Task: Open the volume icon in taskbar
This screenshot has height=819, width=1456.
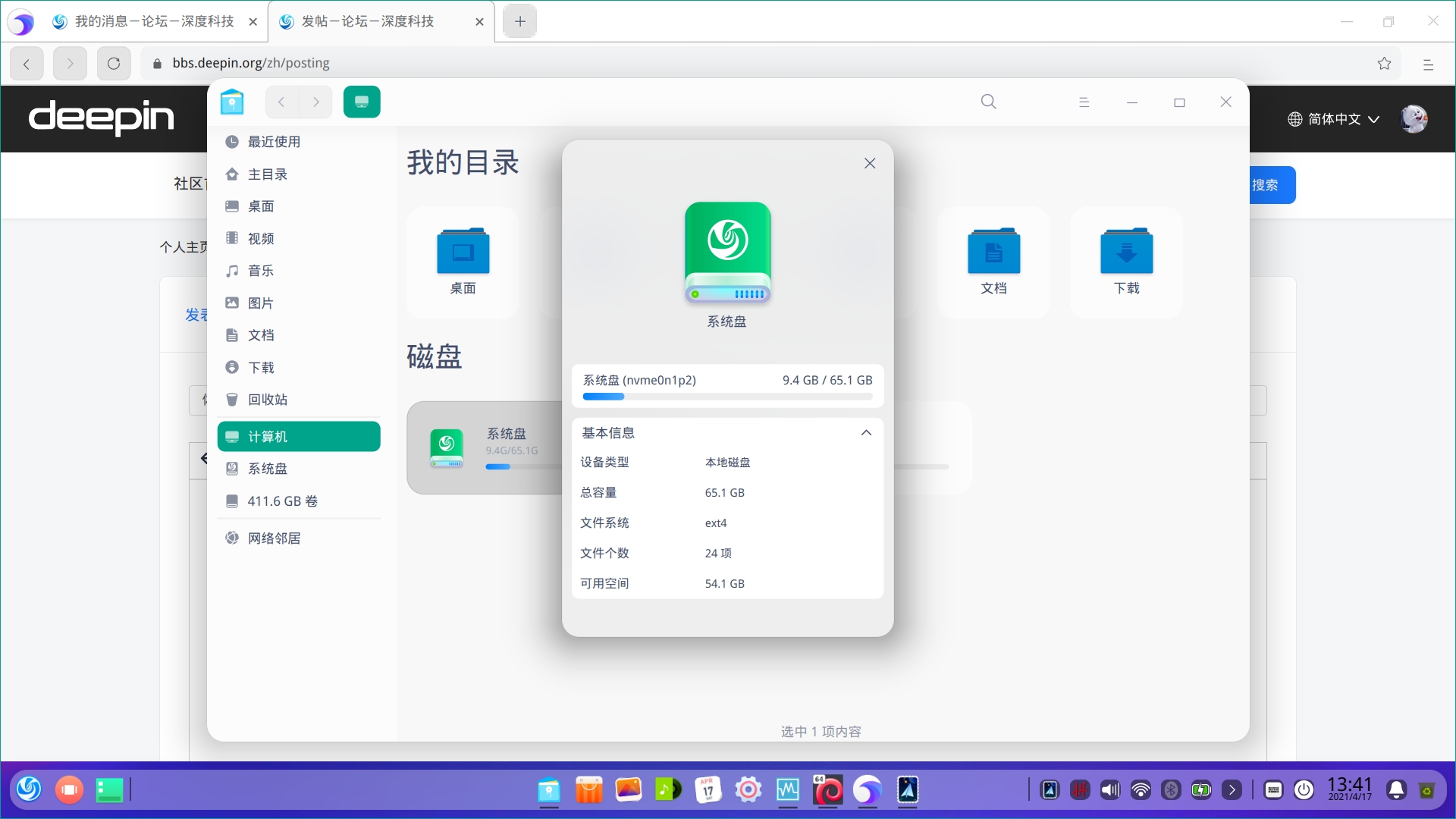Action: coord(1109,790)
